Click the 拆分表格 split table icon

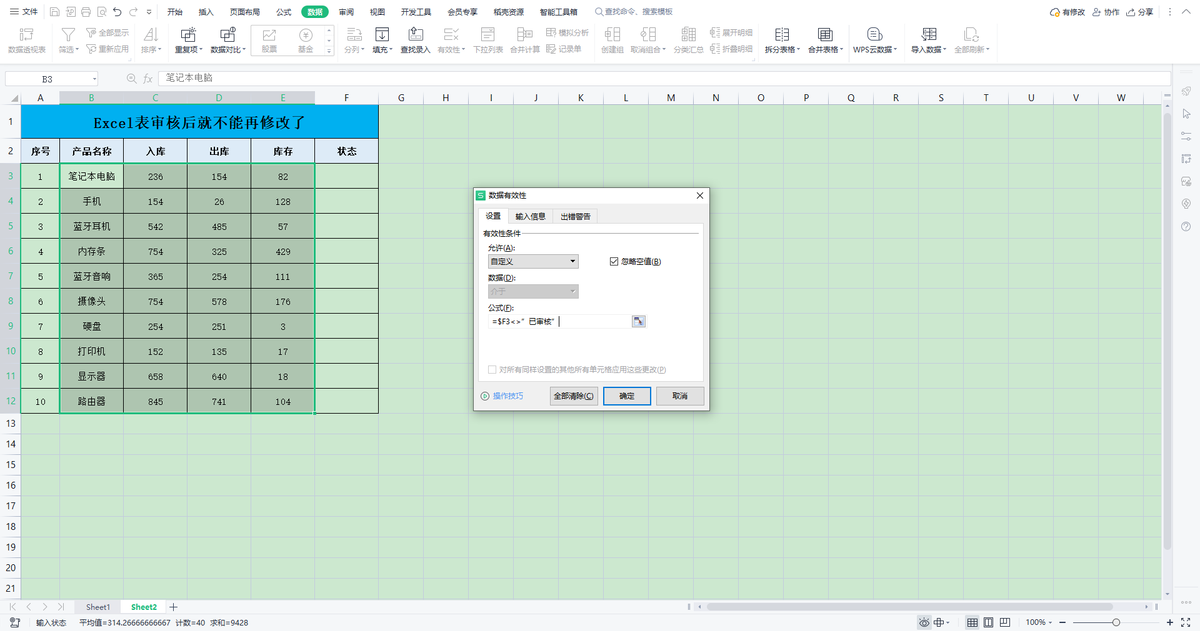click(x=782, y=34)
